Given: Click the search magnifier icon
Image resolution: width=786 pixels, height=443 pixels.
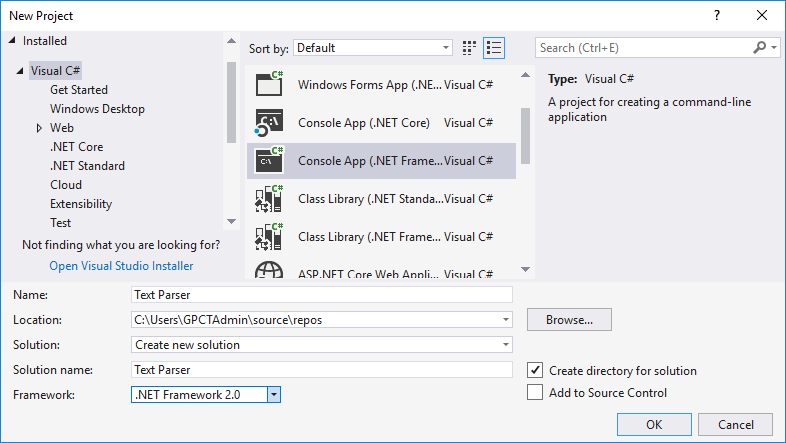Looking at the screenshot, I should coord(760,47).
